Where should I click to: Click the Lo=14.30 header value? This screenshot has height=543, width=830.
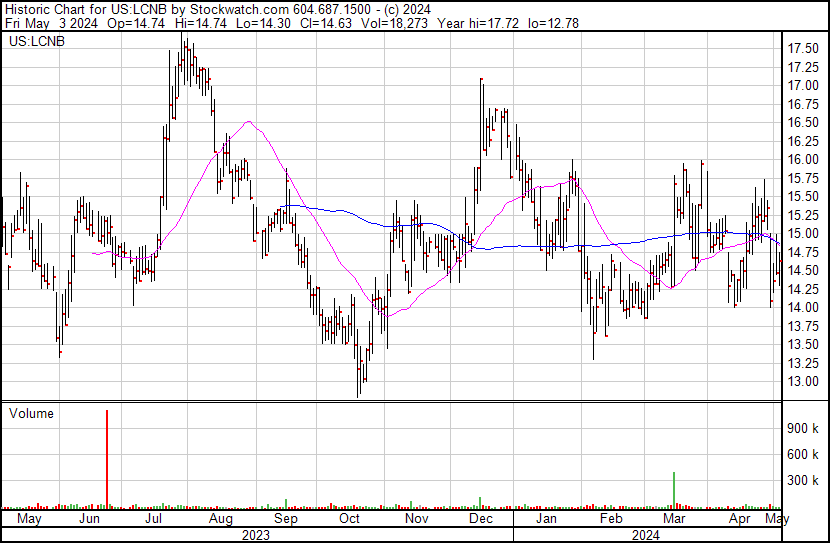[264, 23]
